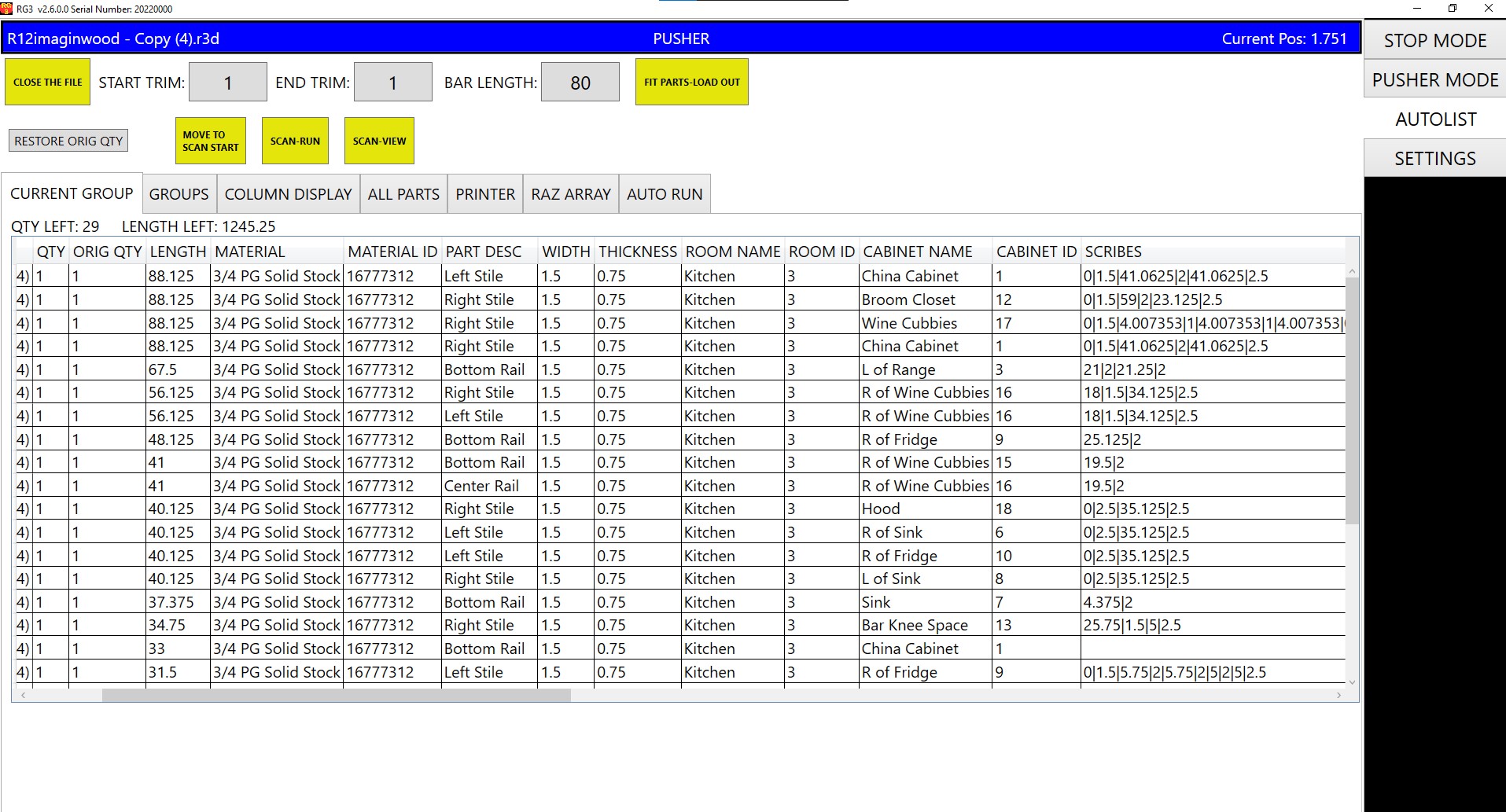Viewport: 1506px width, 812px height.
Task: Click MOVE TO SCAN START button
Action: pyautogui.click(x=210, y=141)
